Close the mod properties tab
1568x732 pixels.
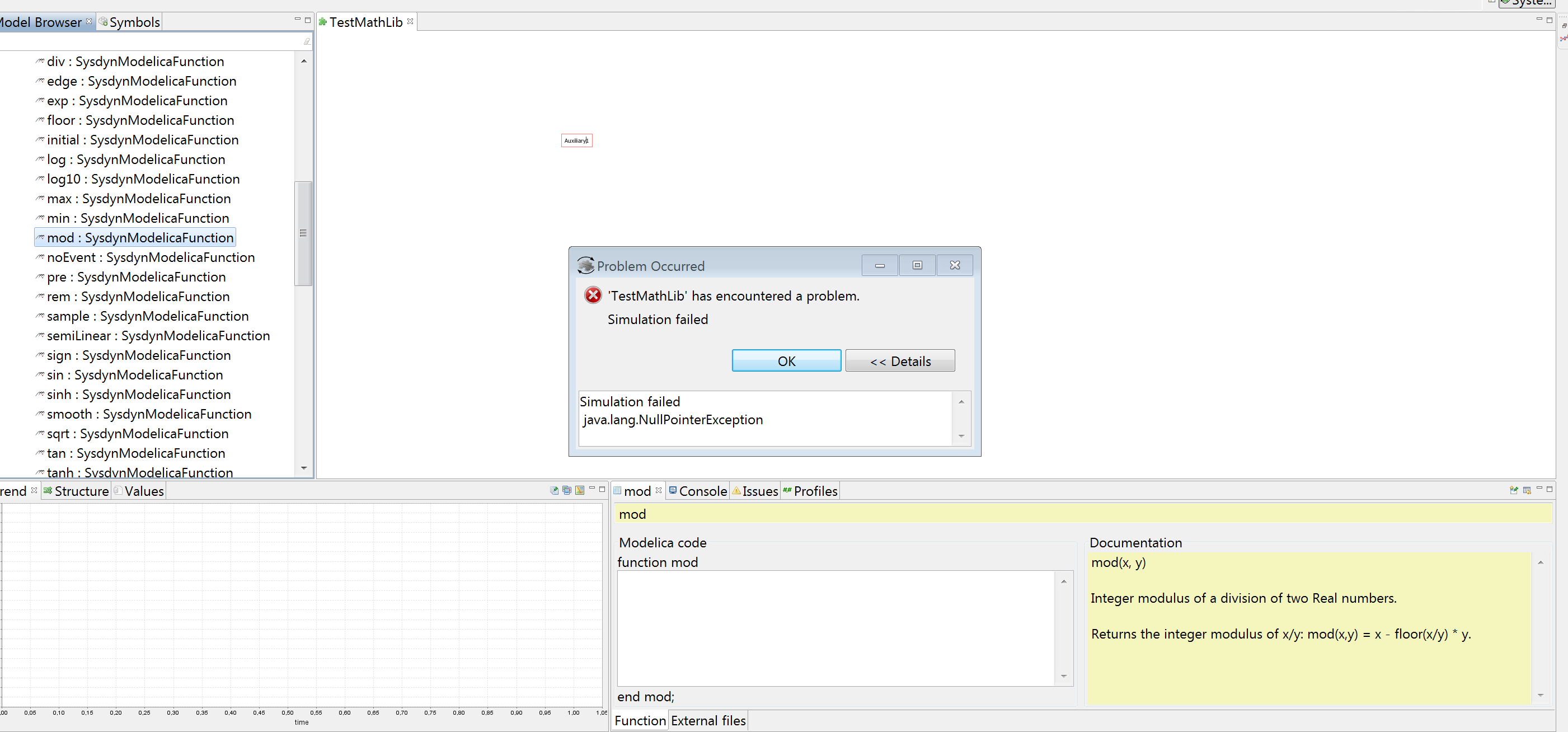pos(659,490)
